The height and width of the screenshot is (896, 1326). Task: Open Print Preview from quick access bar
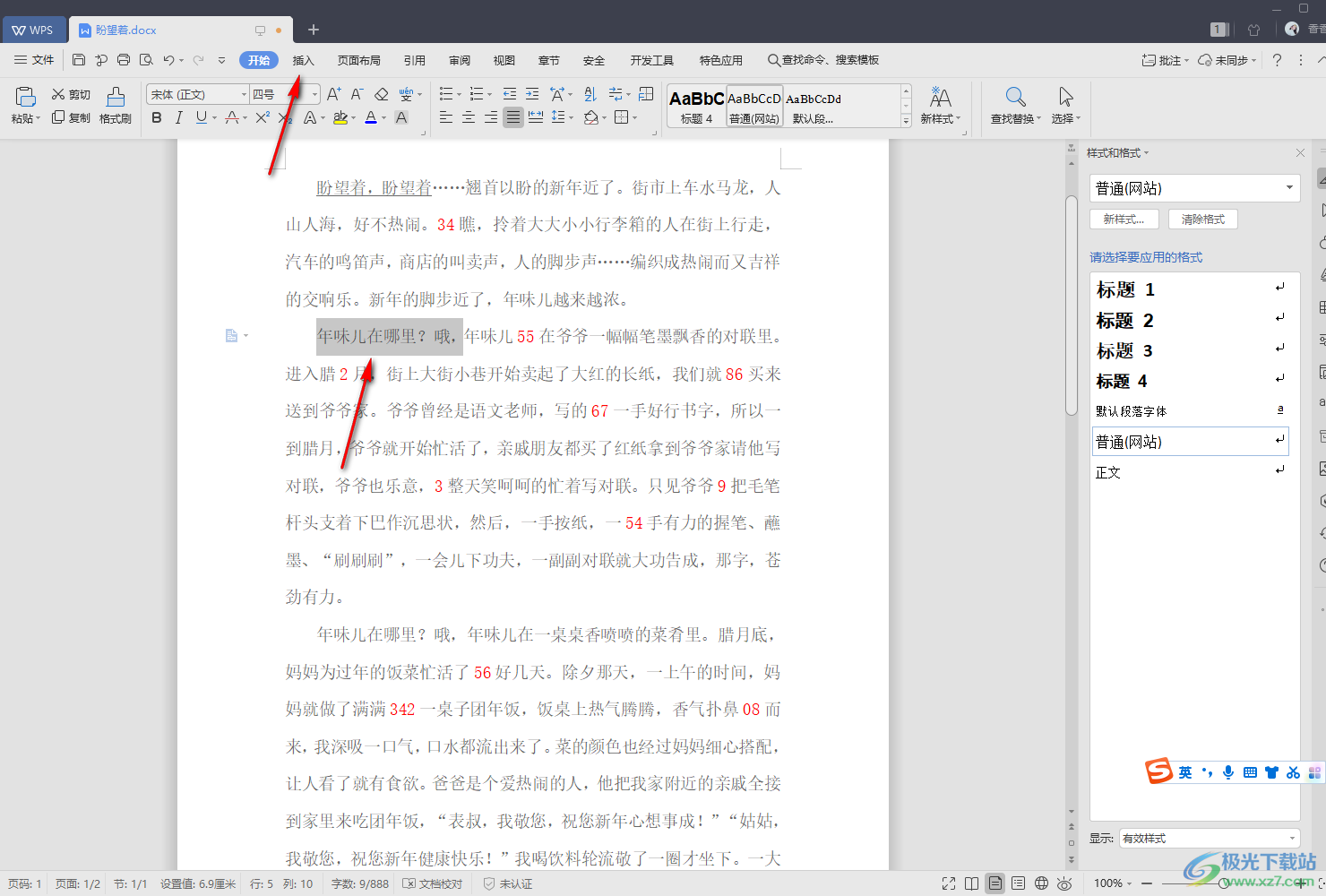tap(146, 60)
